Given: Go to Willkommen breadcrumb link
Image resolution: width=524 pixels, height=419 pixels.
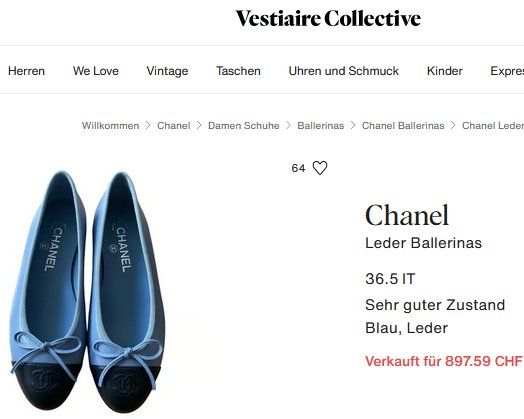Looking at the screenshot, I should pyautogui.click(x=111, y=126).
